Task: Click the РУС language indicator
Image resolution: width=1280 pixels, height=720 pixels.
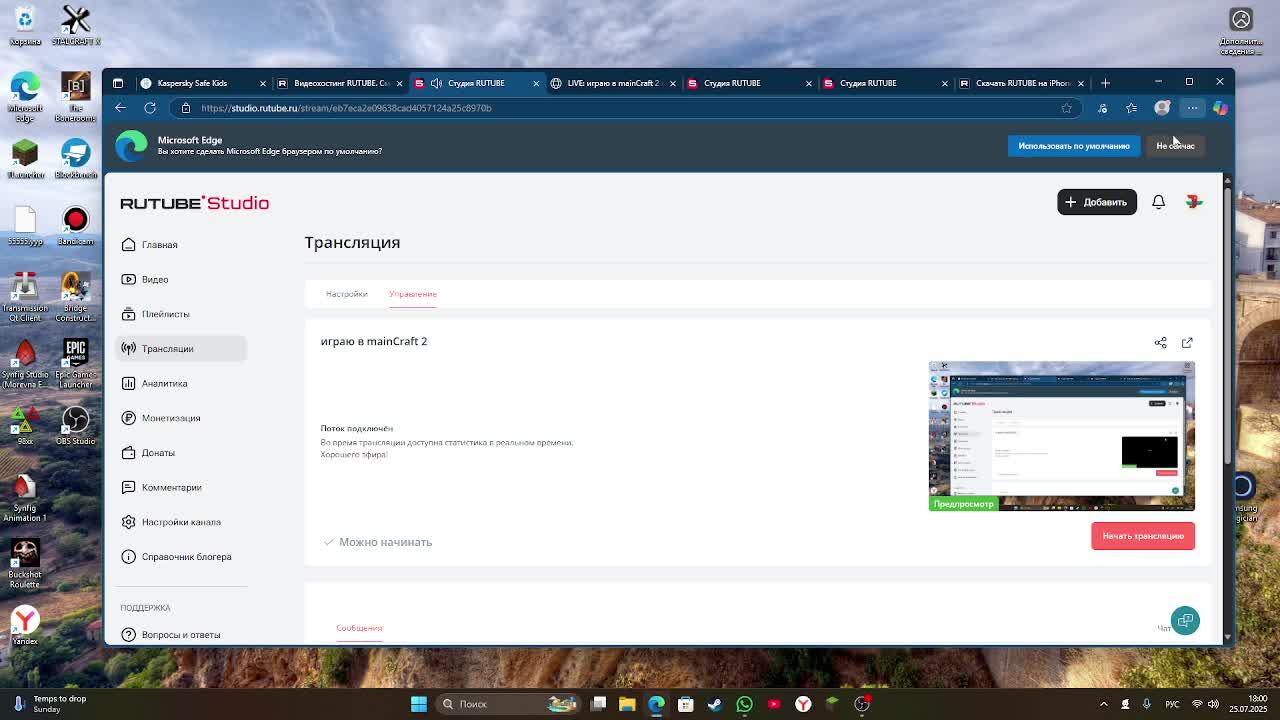Action: click(1172, 704)
